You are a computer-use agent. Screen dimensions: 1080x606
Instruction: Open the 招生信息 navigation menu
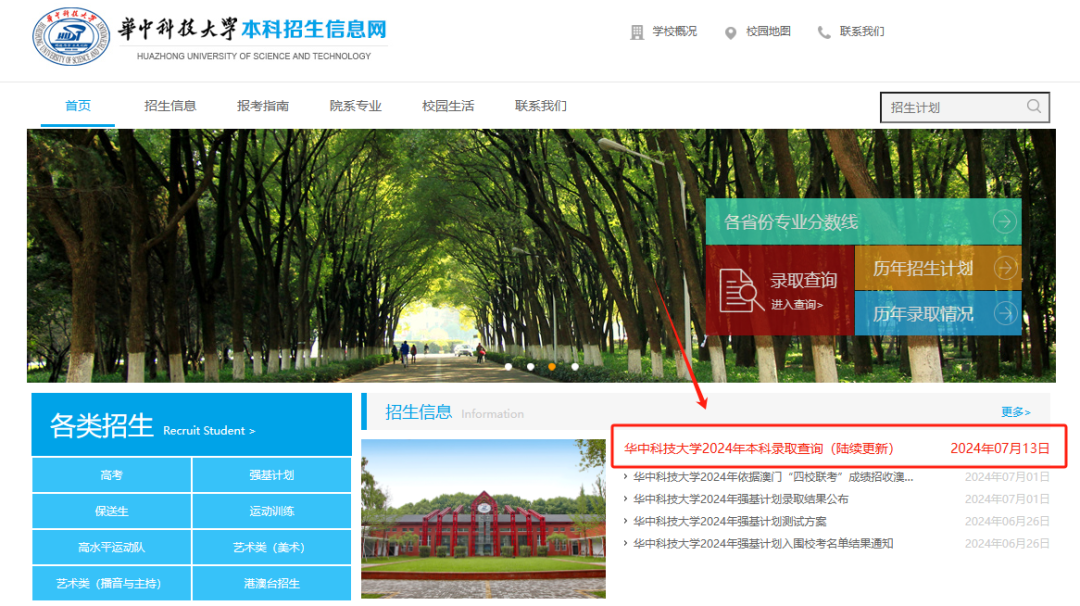click(x=170, y=106)
